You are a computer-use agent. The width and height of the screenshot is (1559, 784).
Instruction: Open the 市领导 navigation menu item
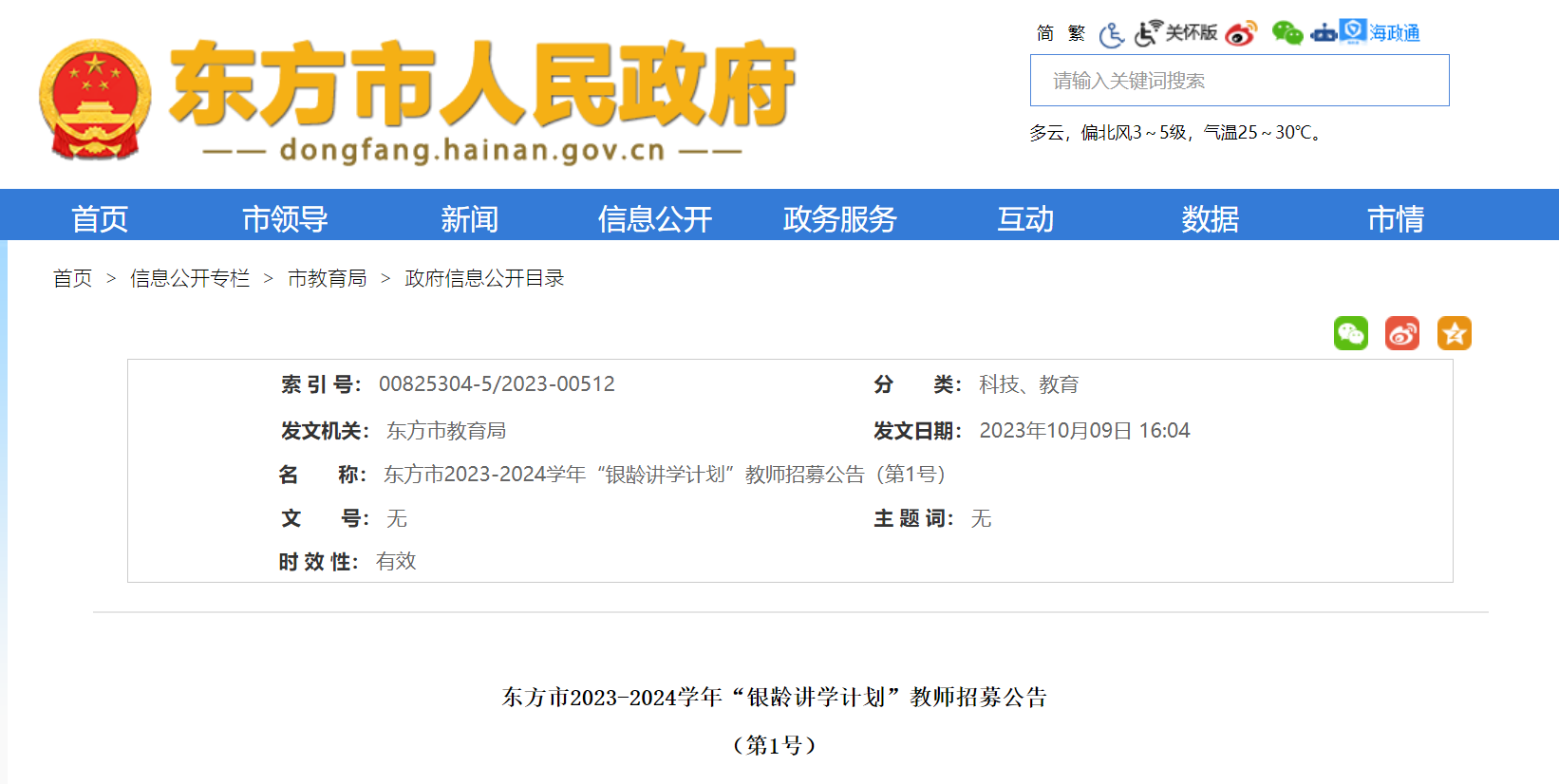[x=285, y=219]
